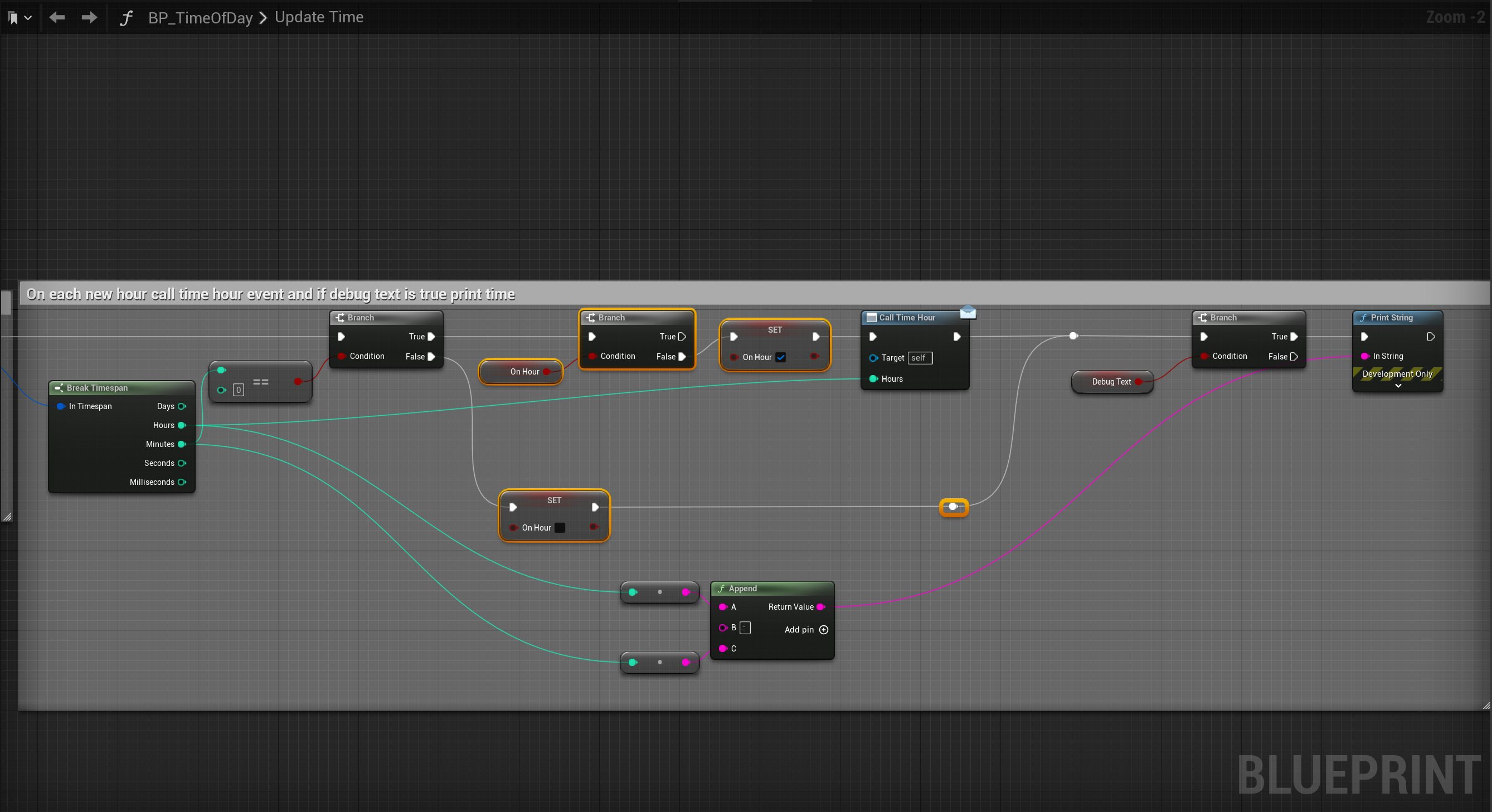Image resolution: width=1492 pixels, height=812 pixels.
Task: Uncheck On Hour checkbox in upper SET node
Action: click(x=781, y=357)
